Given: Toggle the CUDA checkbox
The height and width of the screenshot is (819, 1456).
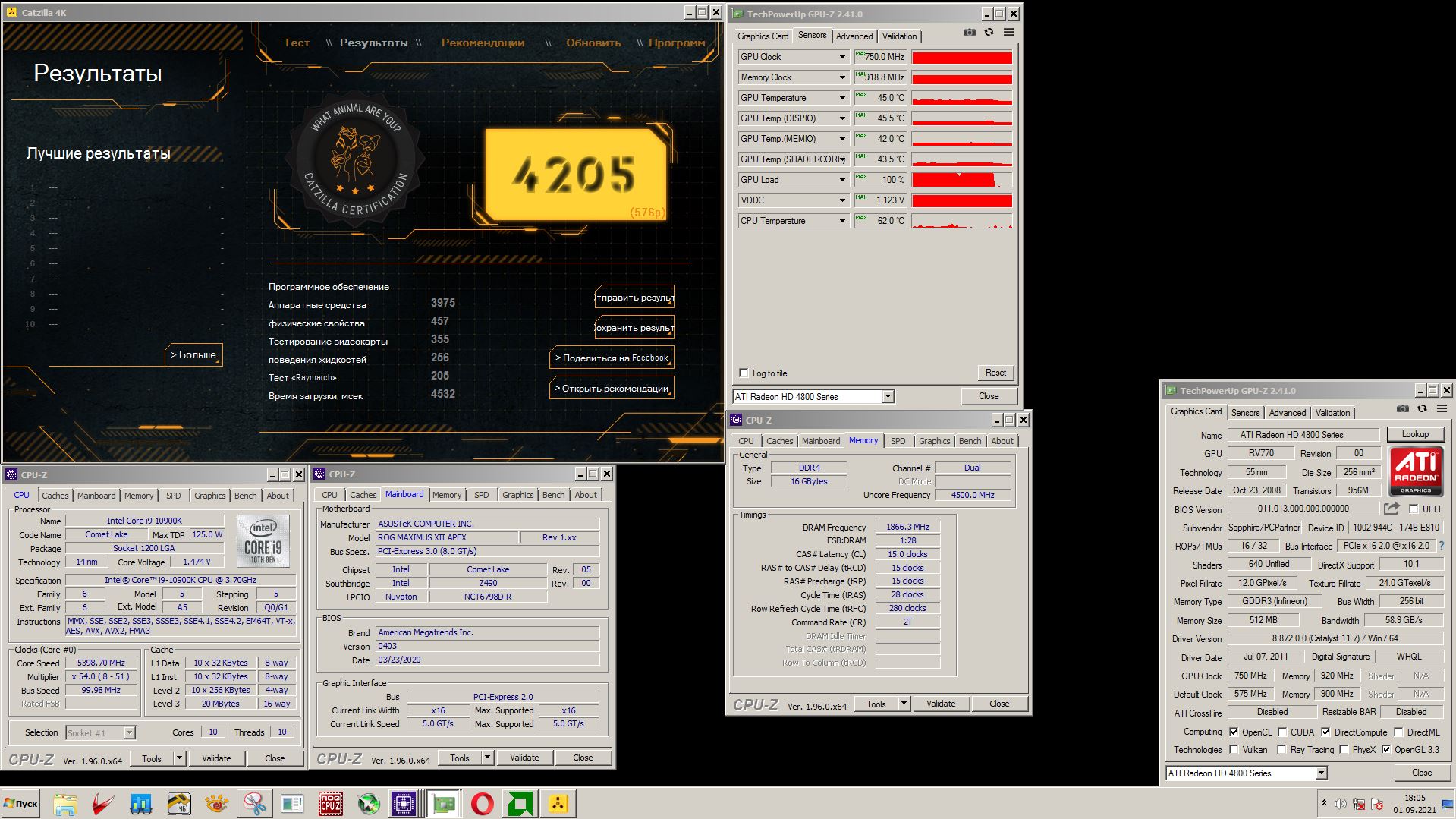Looking at the screenshot, I should 1282,732.
